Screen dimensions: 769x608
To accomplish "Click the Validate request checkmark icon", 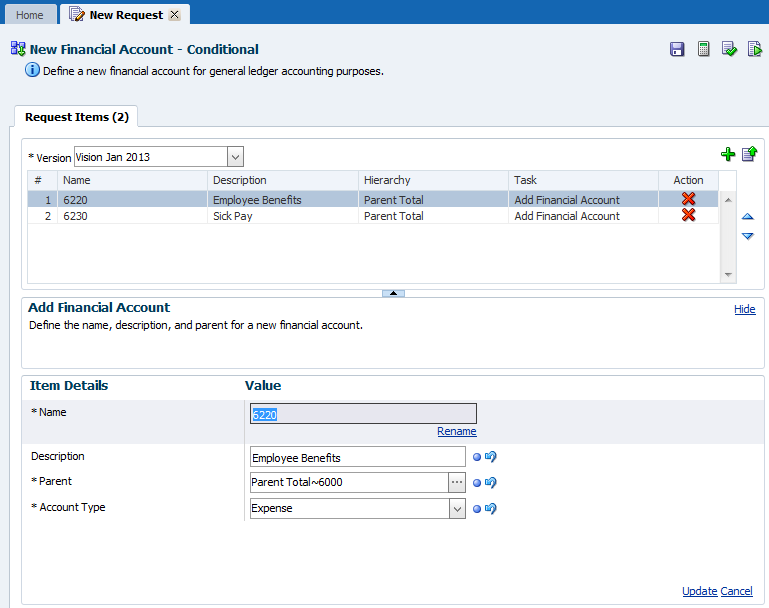I will [730, 49].
